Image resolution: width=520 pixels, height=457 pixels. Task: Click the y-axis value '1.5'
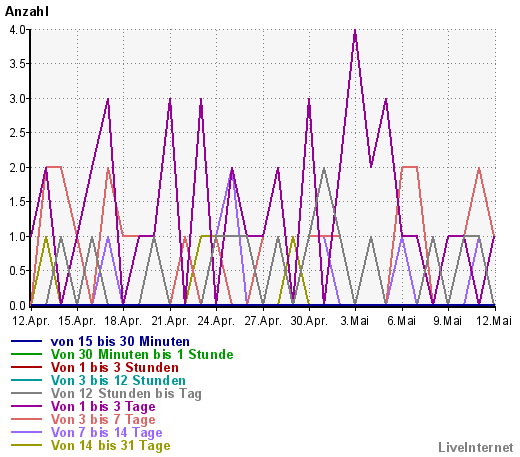(18, 202)
